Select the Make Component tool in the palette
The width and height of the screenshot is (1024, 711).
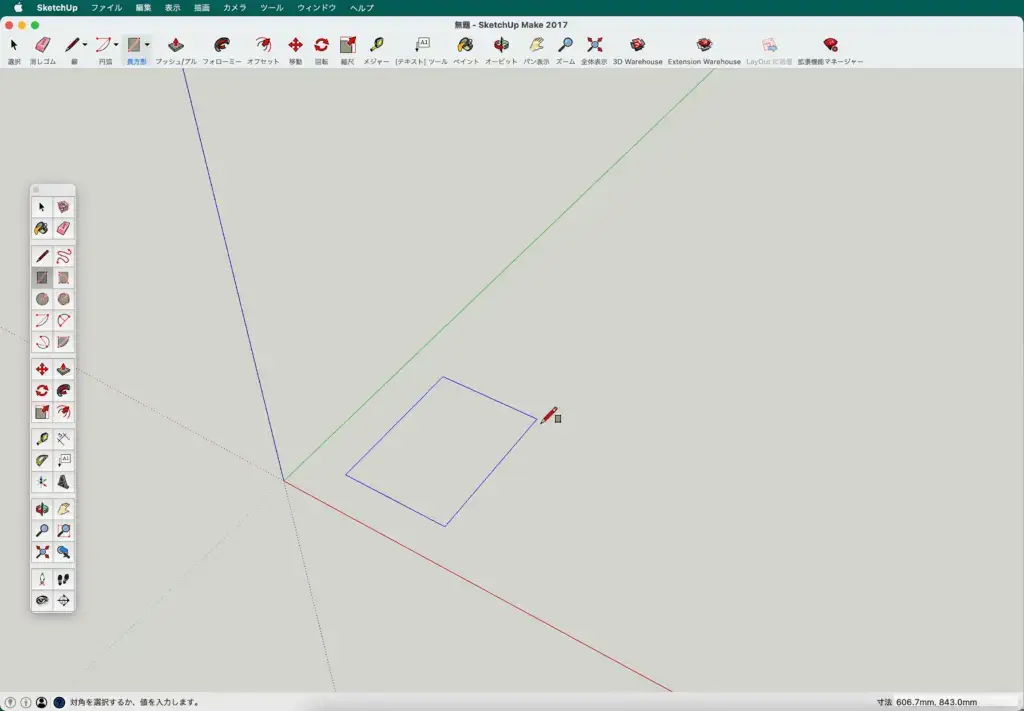[63, 207]
